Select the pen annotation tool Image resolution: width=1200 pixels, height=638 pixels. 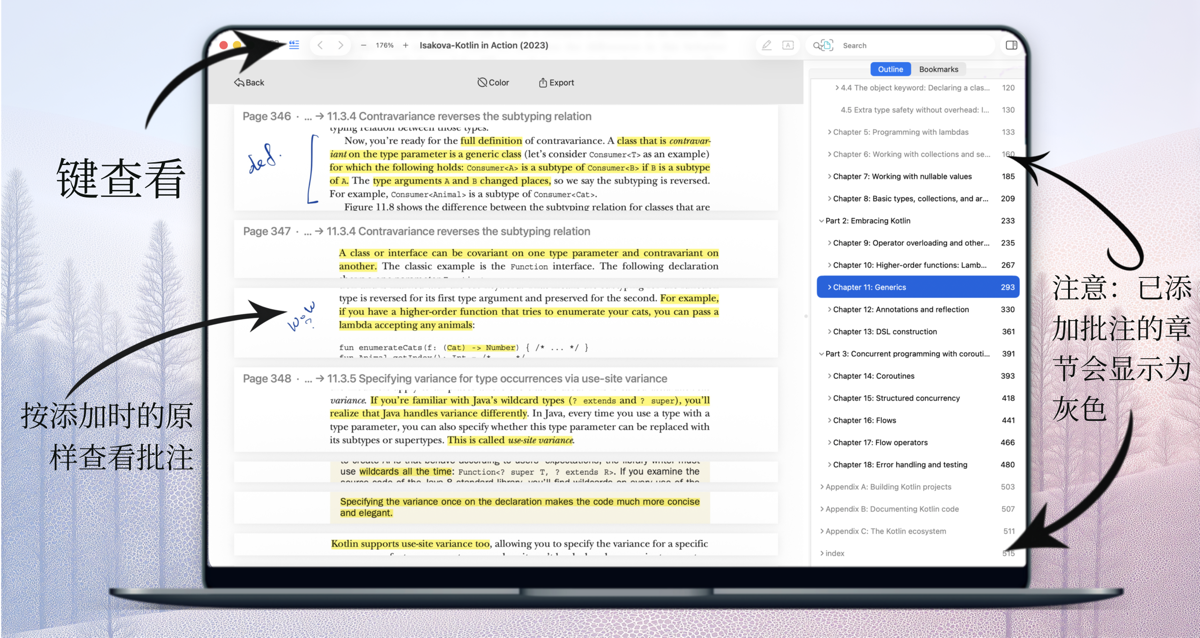(767, 45)
